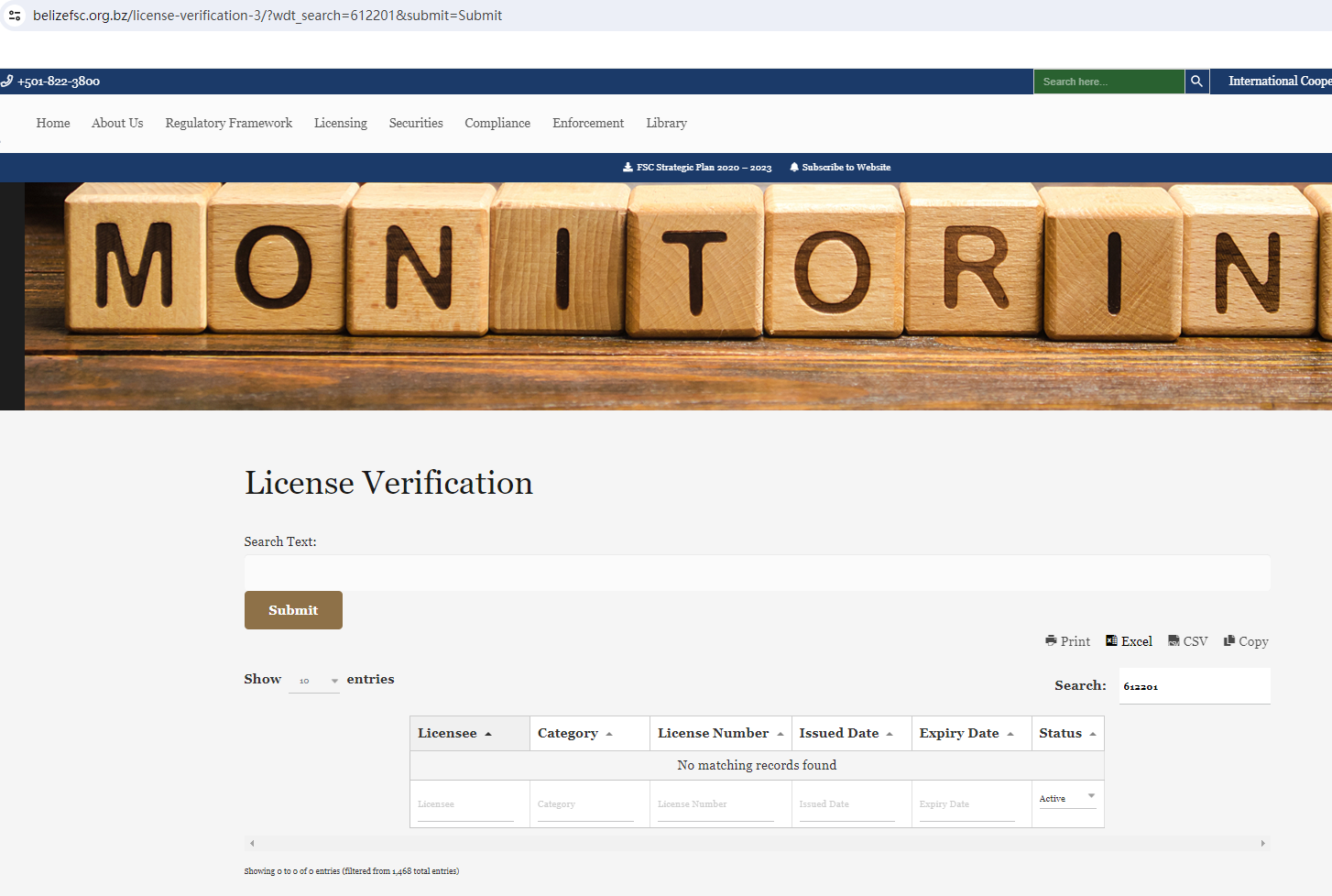
Task: Call the +501-822-3800 phone link
Action: [x=50, y=82]
